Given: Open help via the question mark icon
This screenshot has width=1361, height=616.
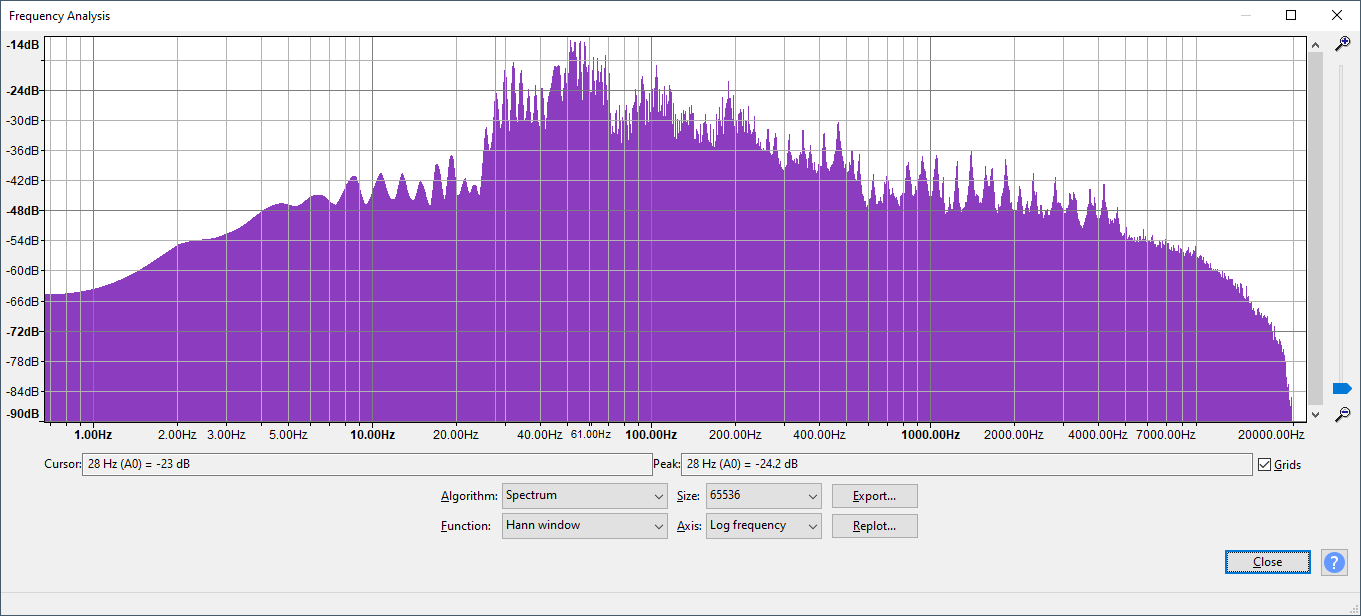Looking at the screenshot, I should point(1334,562).
